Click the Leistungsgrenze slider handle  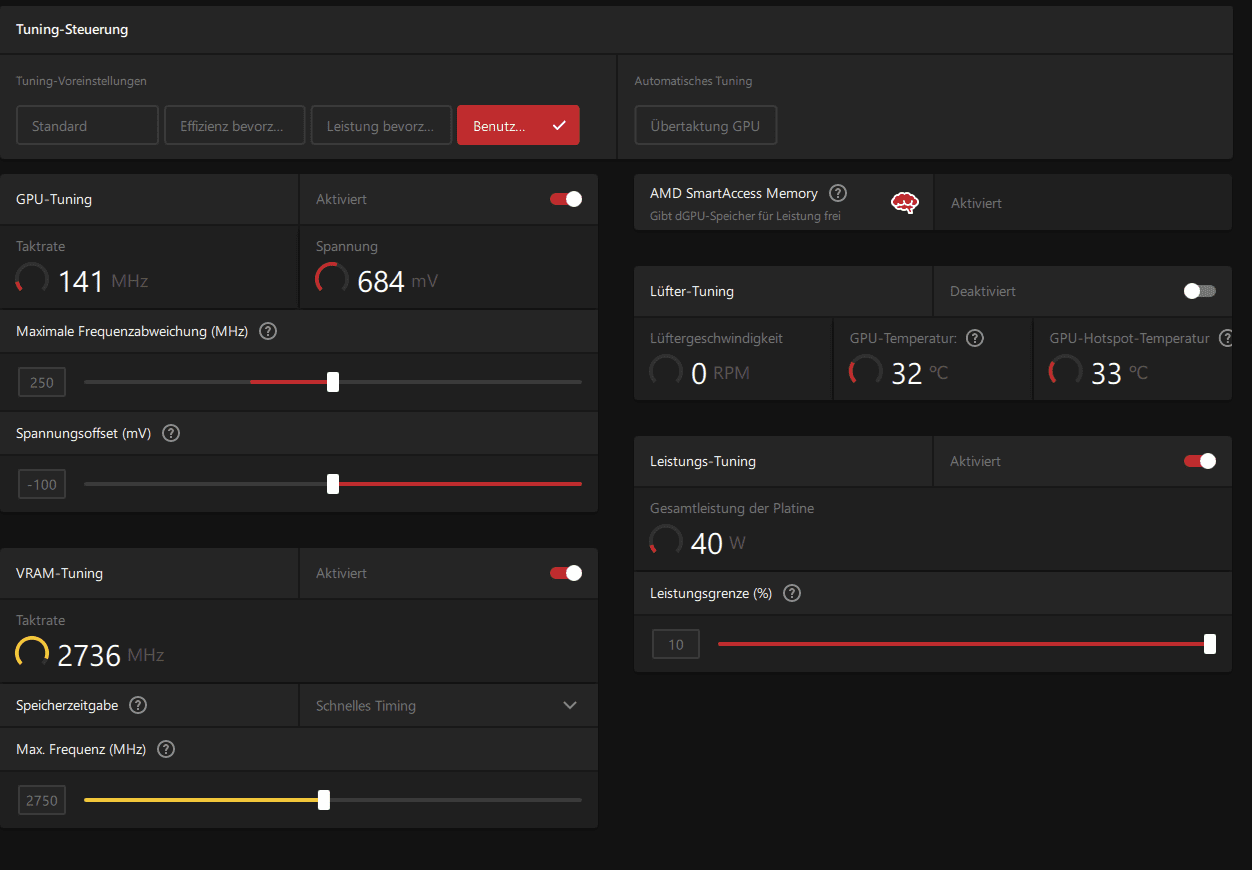coord(1210,644)
